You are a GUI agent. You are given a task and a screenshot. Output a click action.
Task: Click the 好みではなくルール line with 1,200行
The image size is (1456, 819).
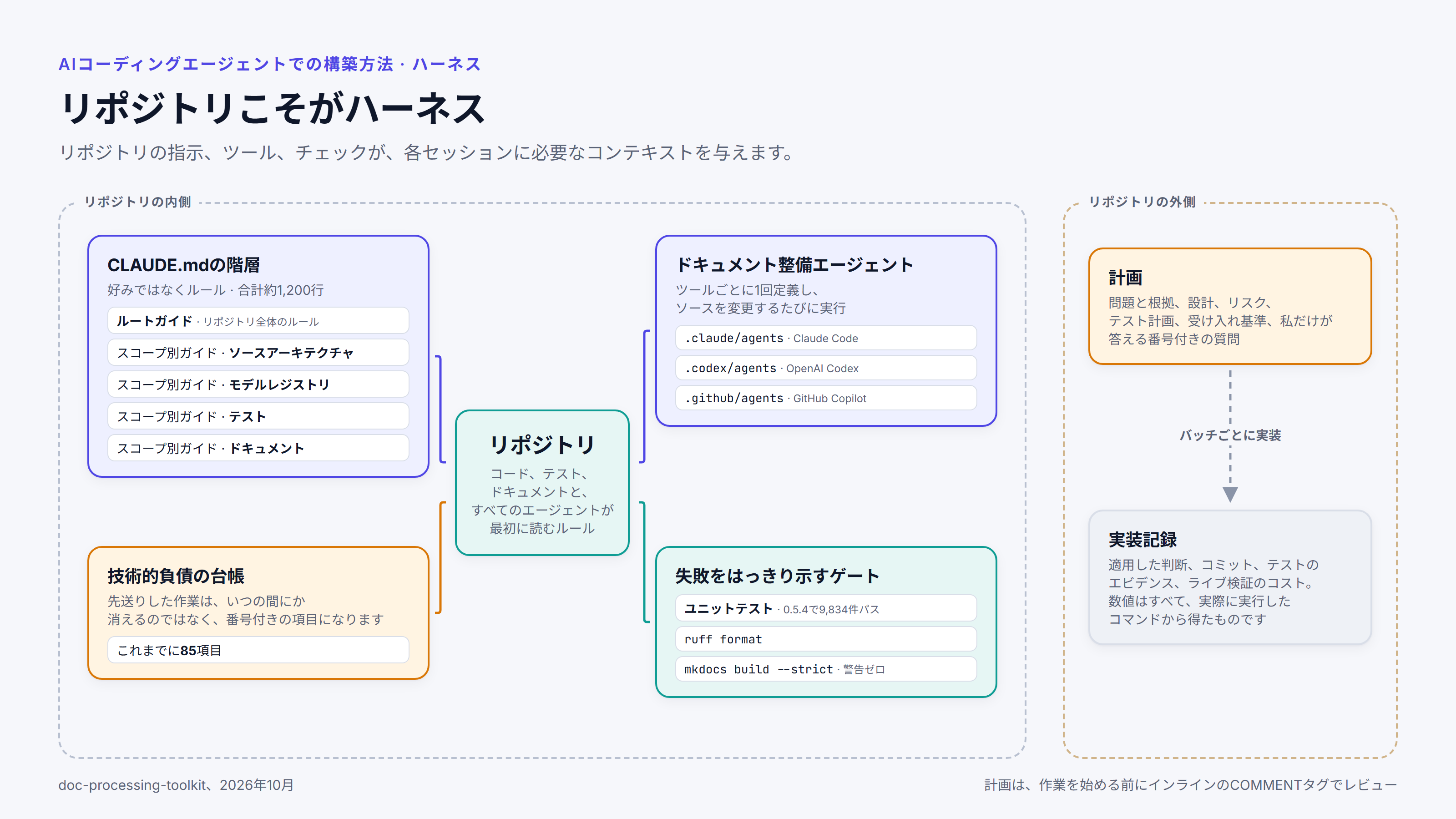(215, 290)
